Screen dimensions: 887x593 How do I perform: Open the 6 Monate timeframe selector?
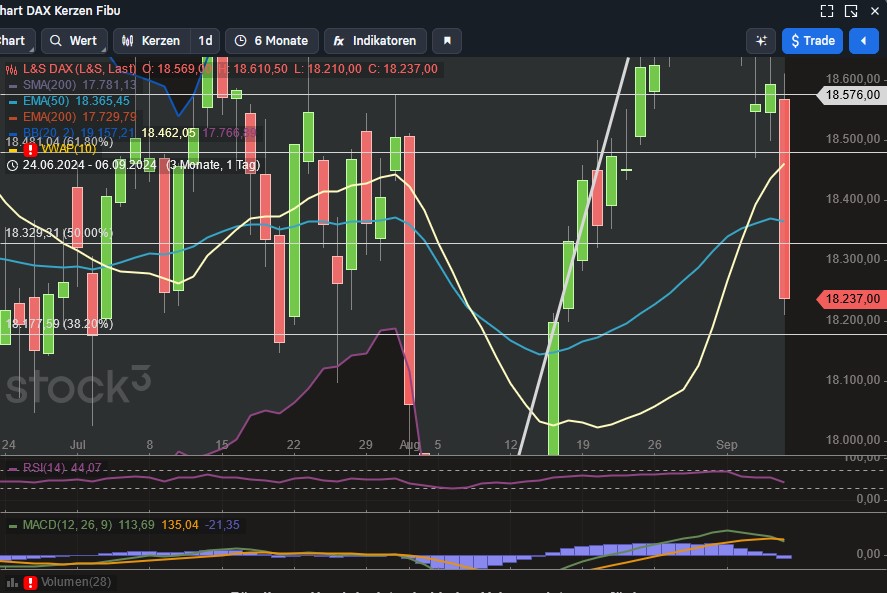[x=271, y=41]
